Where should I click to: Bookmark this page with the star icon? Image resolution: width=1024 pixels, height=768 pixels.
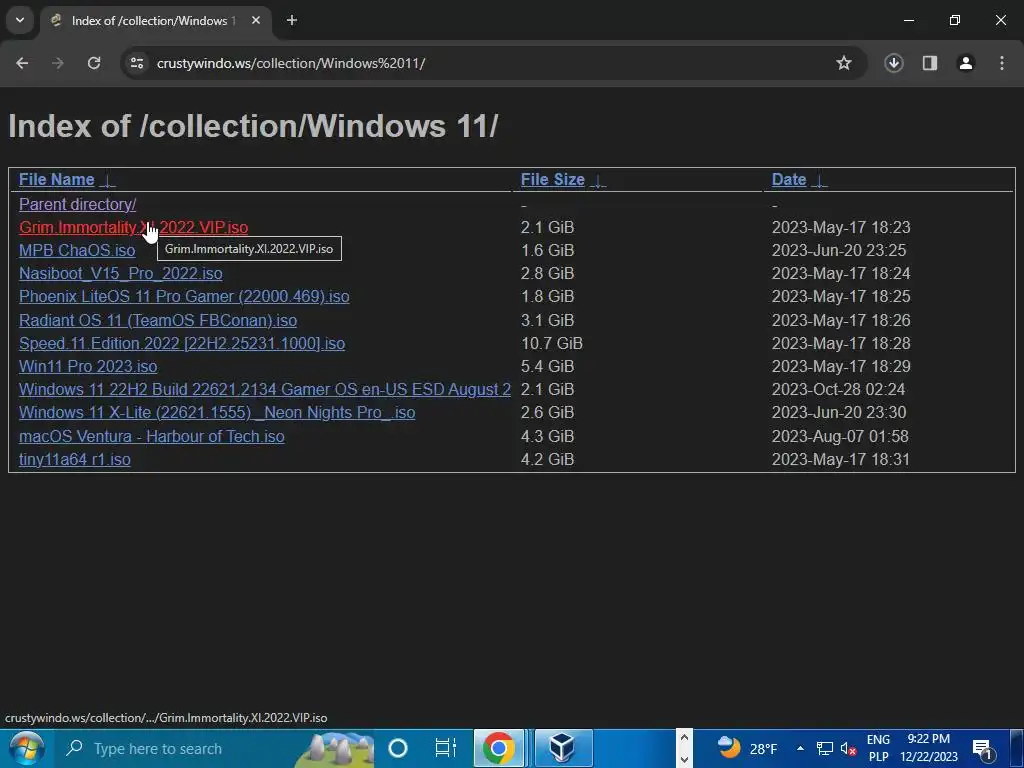click(844, 63)
